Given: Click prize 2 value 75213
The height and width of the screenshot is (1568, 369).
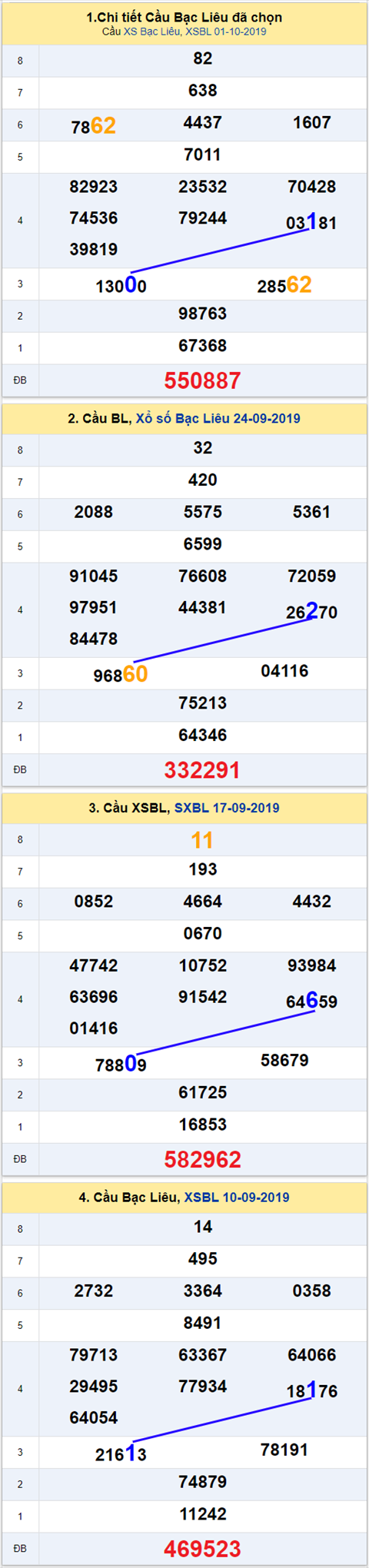Looking at the screenshot, I should (x=203, y=703).
